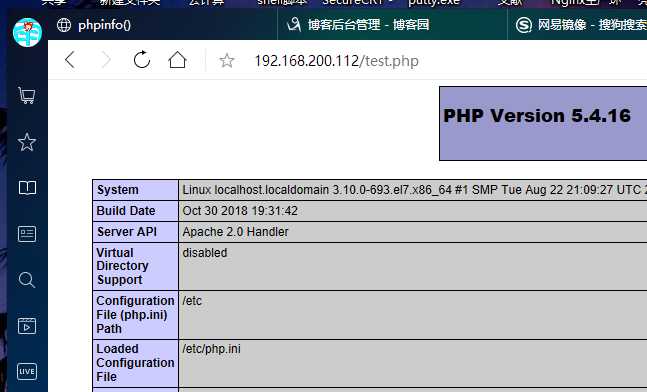Bookmark page with address bar star
Screen dimensions: 647x392
tap(227, 61)
